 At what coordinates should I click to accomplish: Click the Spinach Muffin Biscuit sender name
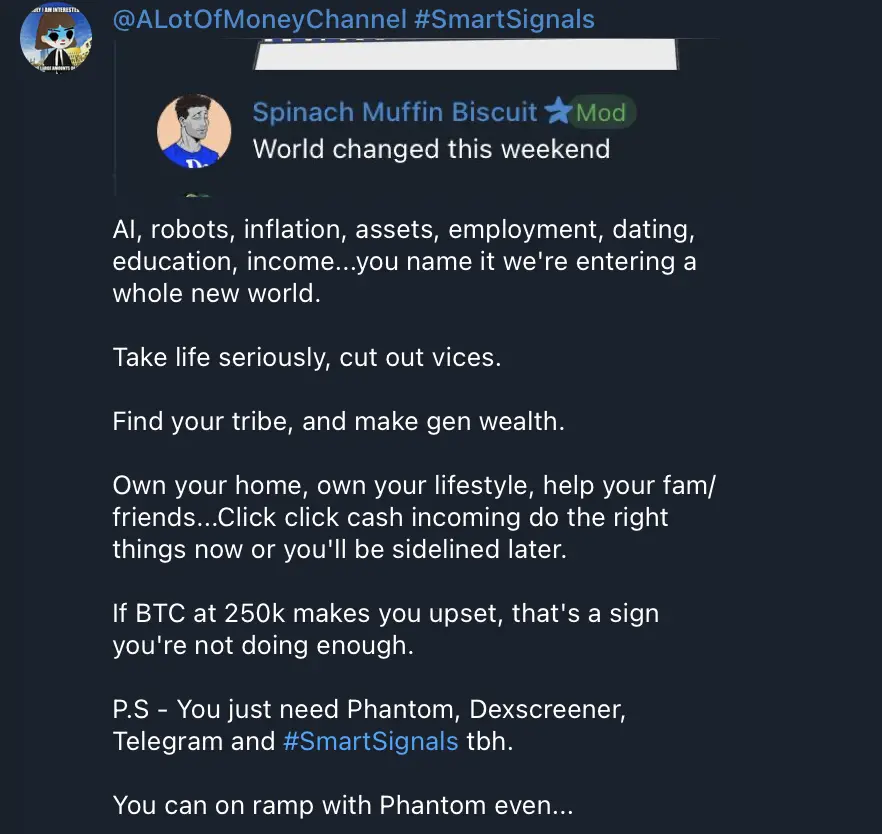395,112
